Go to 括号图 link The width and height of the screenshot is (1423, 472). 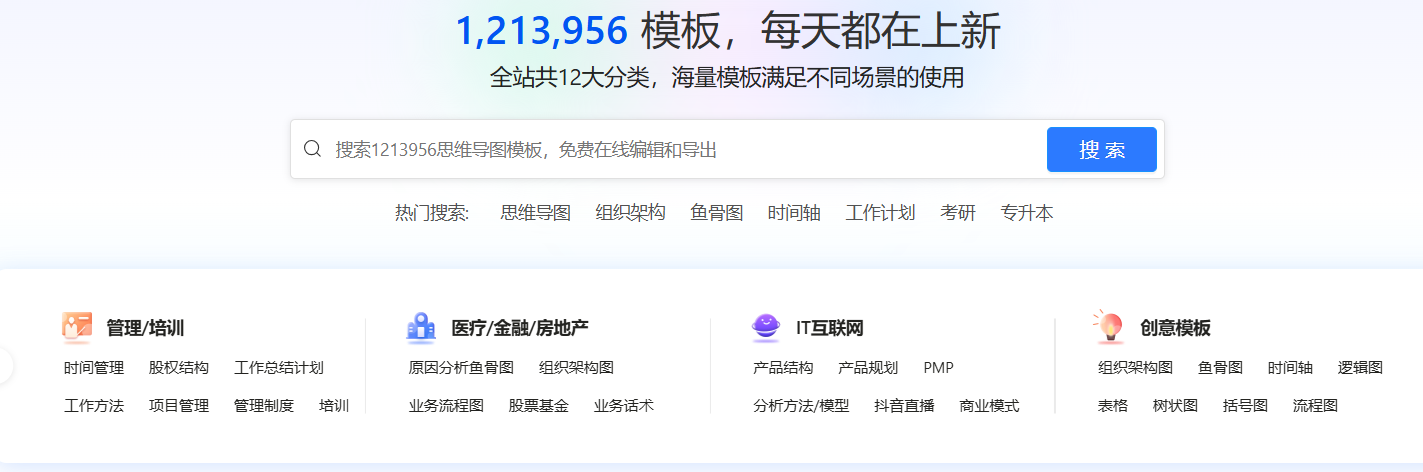click(1245, 406)
